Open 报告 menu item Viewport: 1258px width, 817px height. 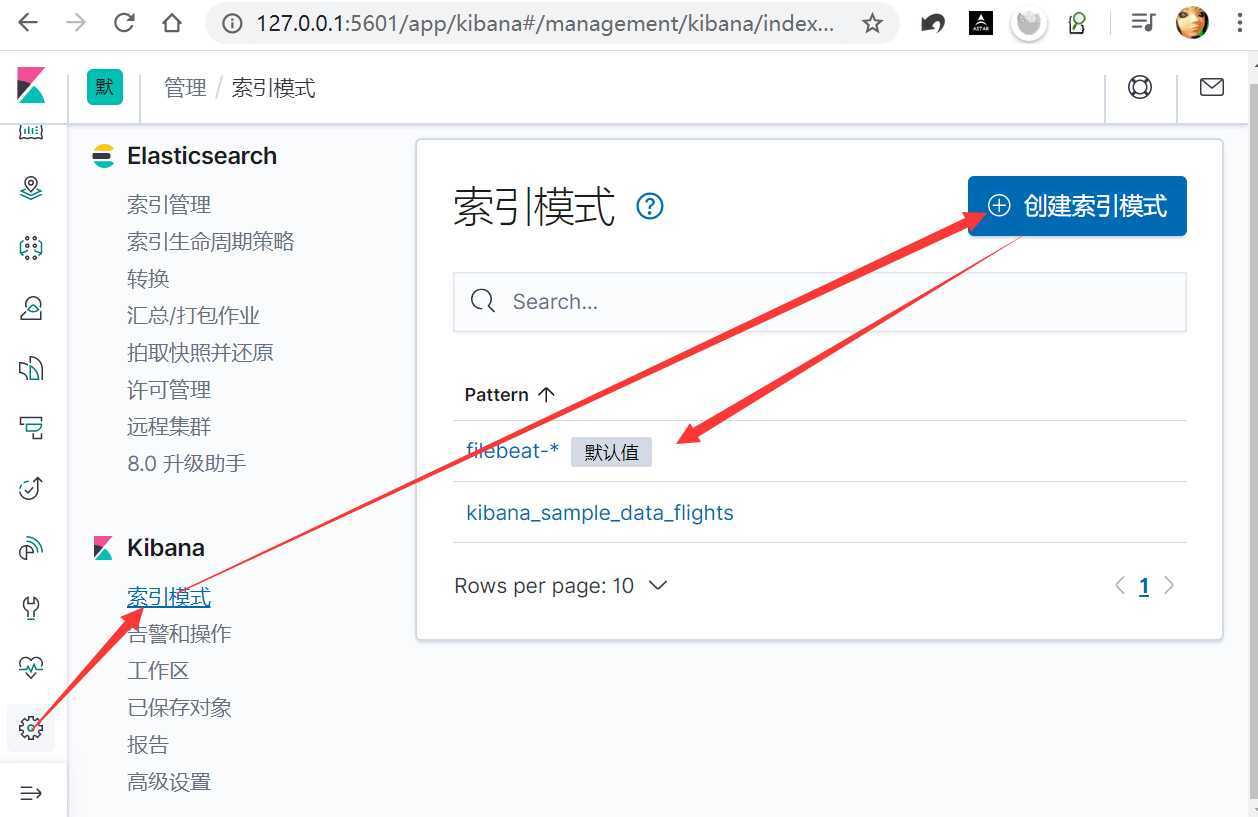pos(148,745)
